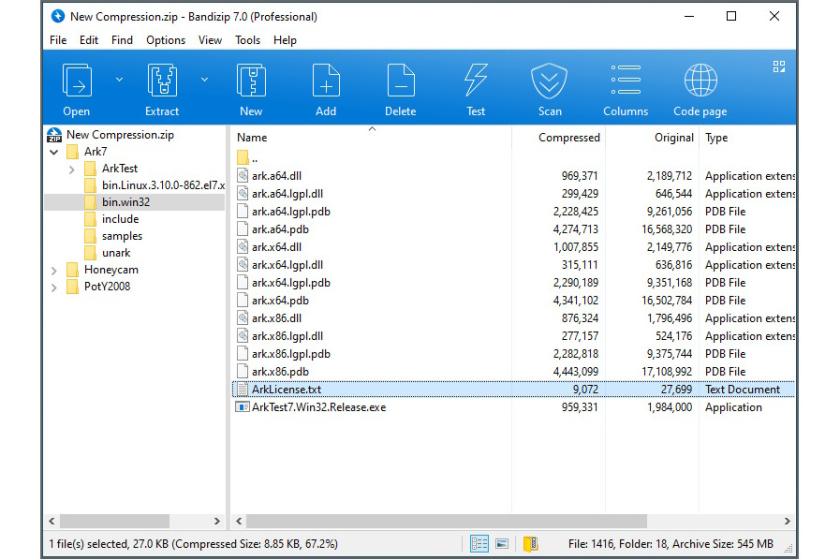Run Test on the archive
This screenshot has width=840, height=560.
476,81
